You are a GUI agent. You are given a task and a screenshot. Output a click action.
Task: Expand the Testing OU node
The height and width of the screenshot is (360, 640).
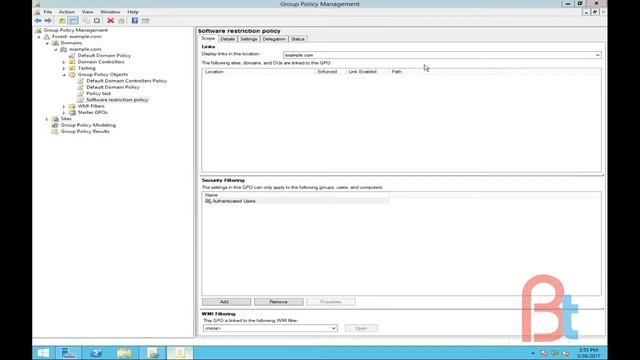[x=64, y=68]
